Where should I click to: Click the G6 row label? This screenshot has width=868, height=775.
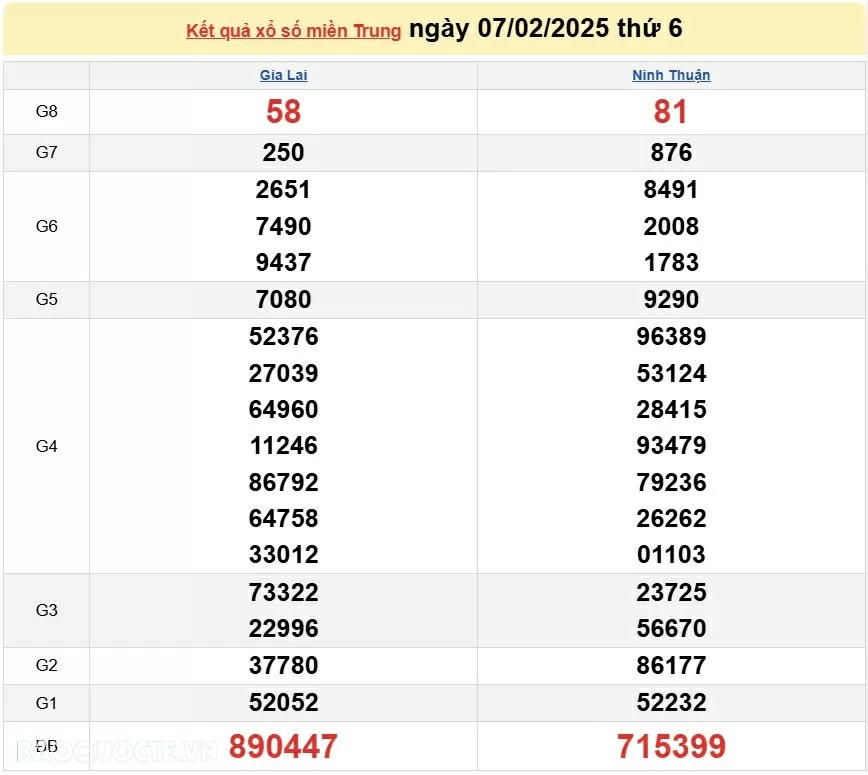tap(47, 226)
